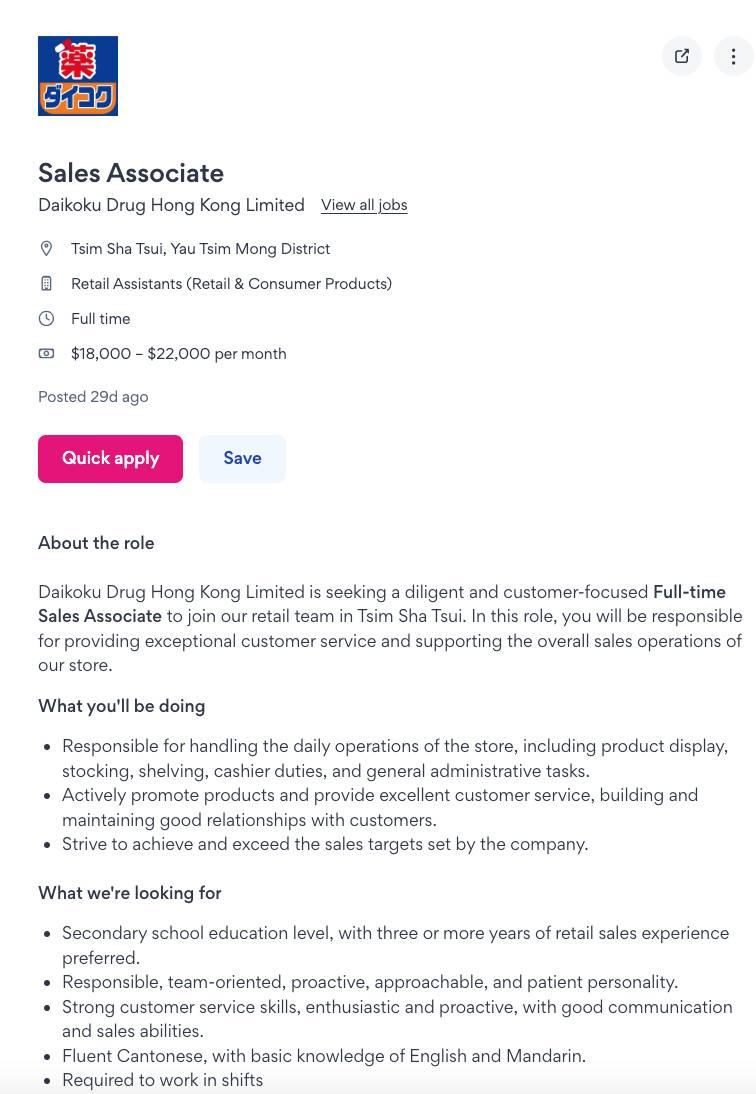Screen dimensions: 756x1094
Task: Click the clock work-type icon
Action: (46, 319)
